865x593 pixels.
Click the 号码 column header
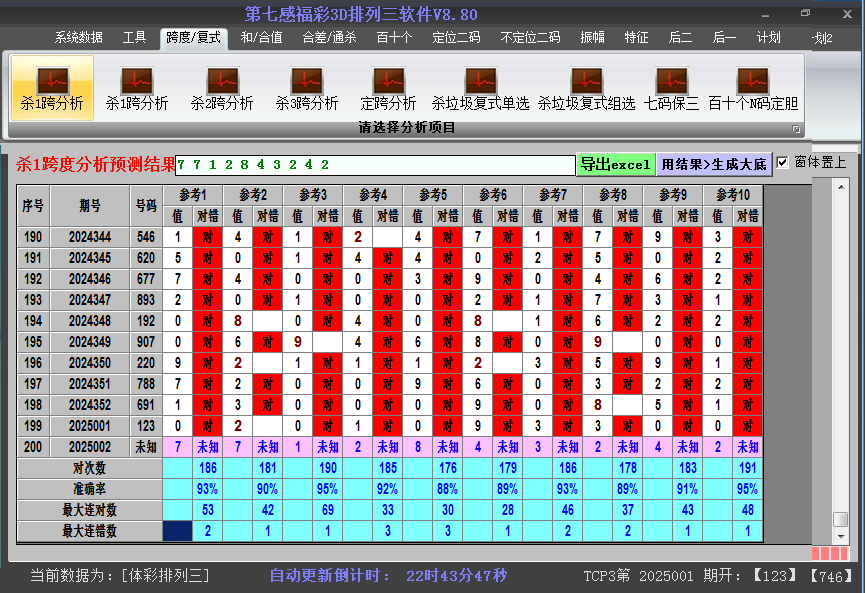click(146, 206)
